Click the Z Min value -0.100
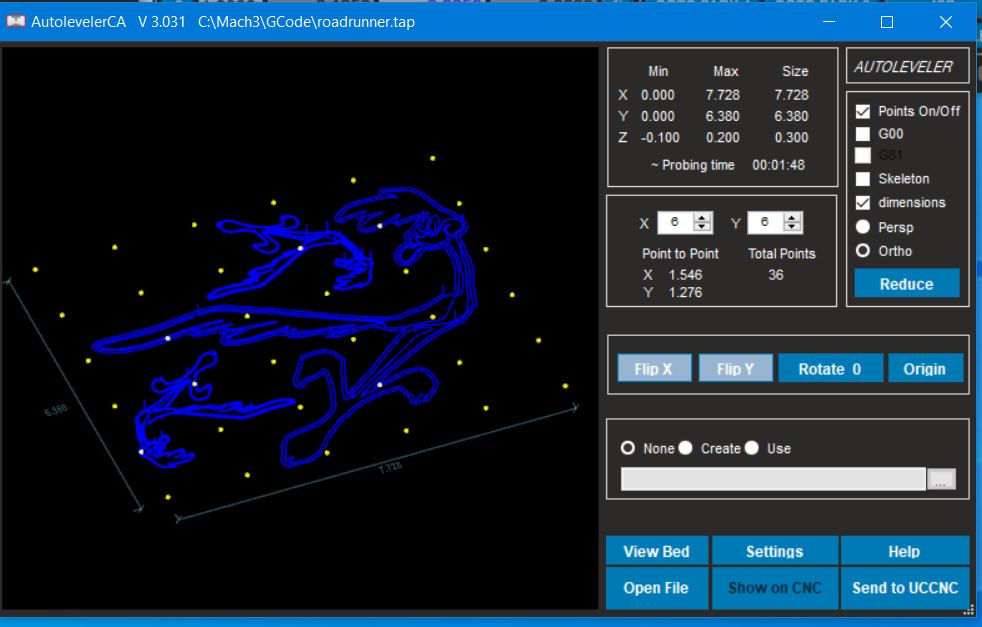 pos(660,138)
